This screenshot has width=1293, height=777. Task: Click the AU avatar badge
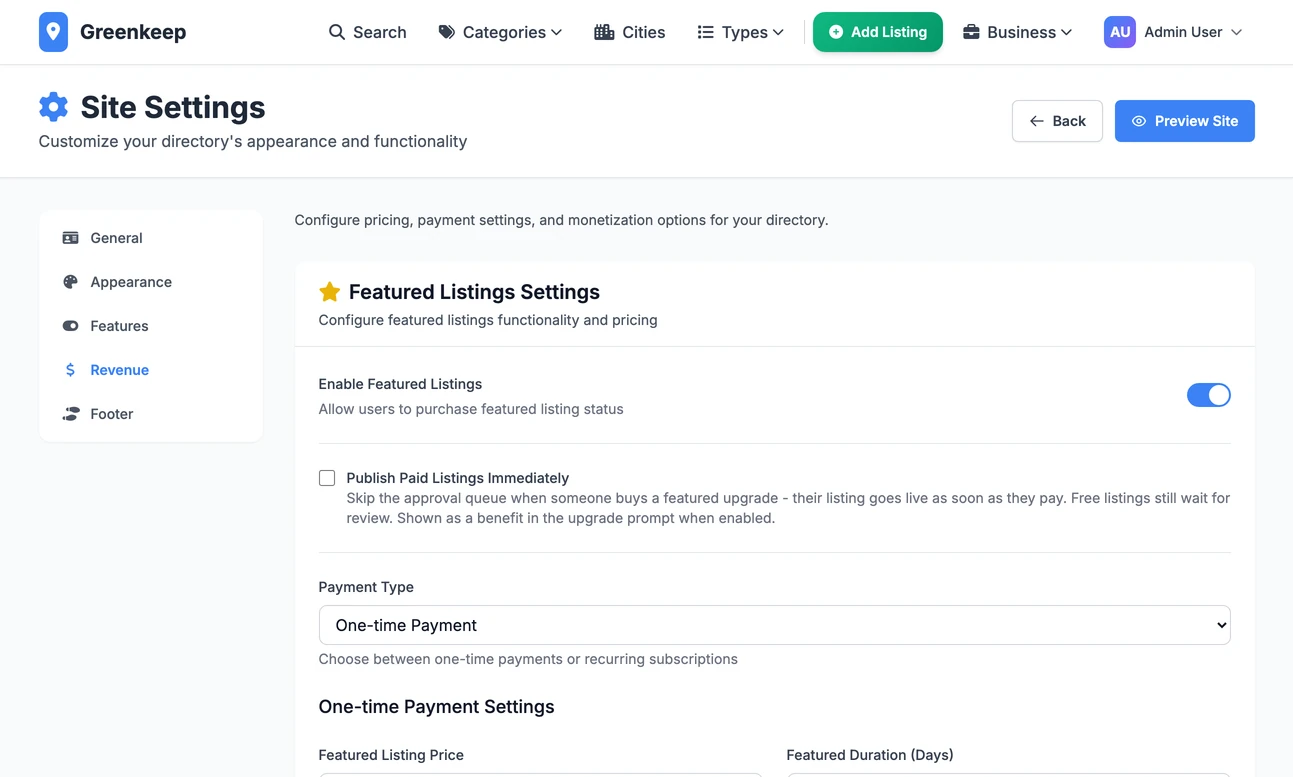point(1120,32)
